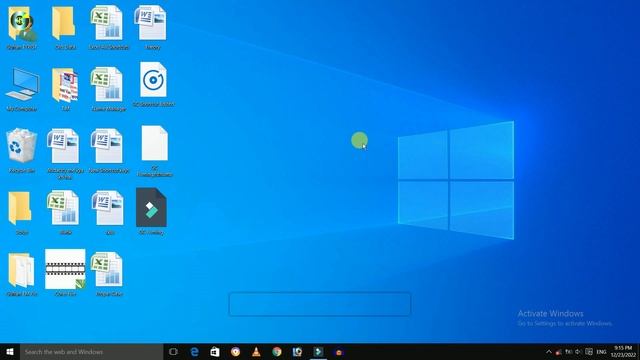Open Google Chrome from the taskbar

coord(277,352)
